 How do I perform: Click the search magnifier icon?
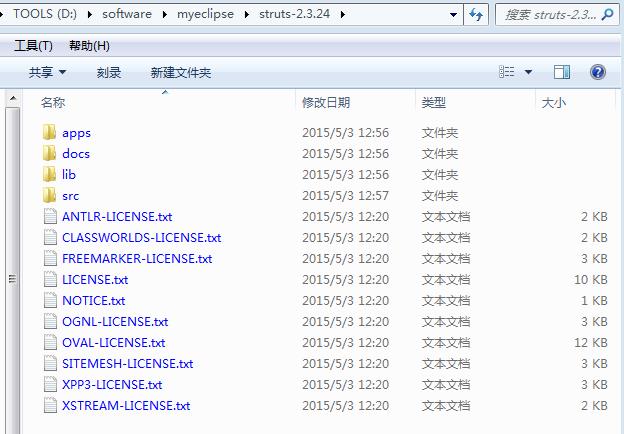coord(607,15)
